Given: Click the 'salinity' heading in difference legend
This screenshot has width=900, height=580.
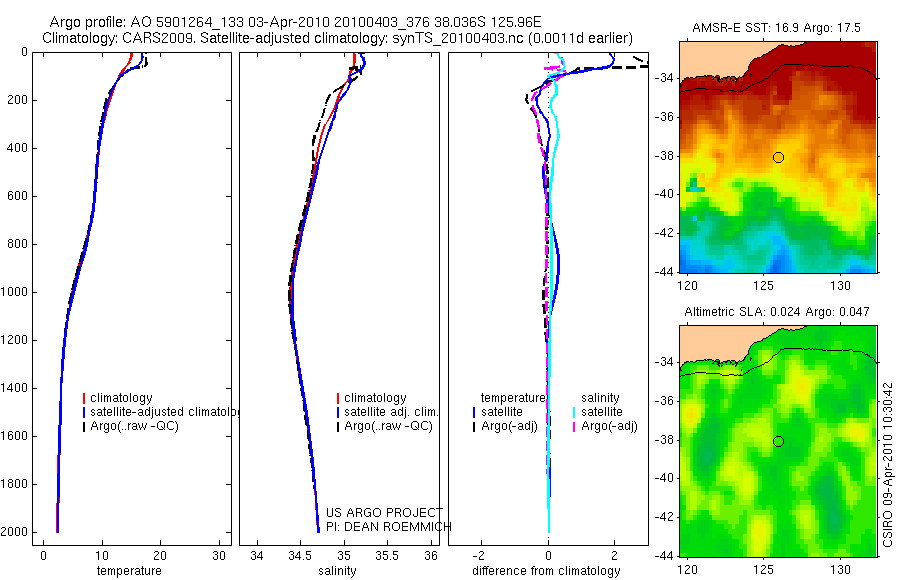Looking at the screenshot, I should (600, 398).
